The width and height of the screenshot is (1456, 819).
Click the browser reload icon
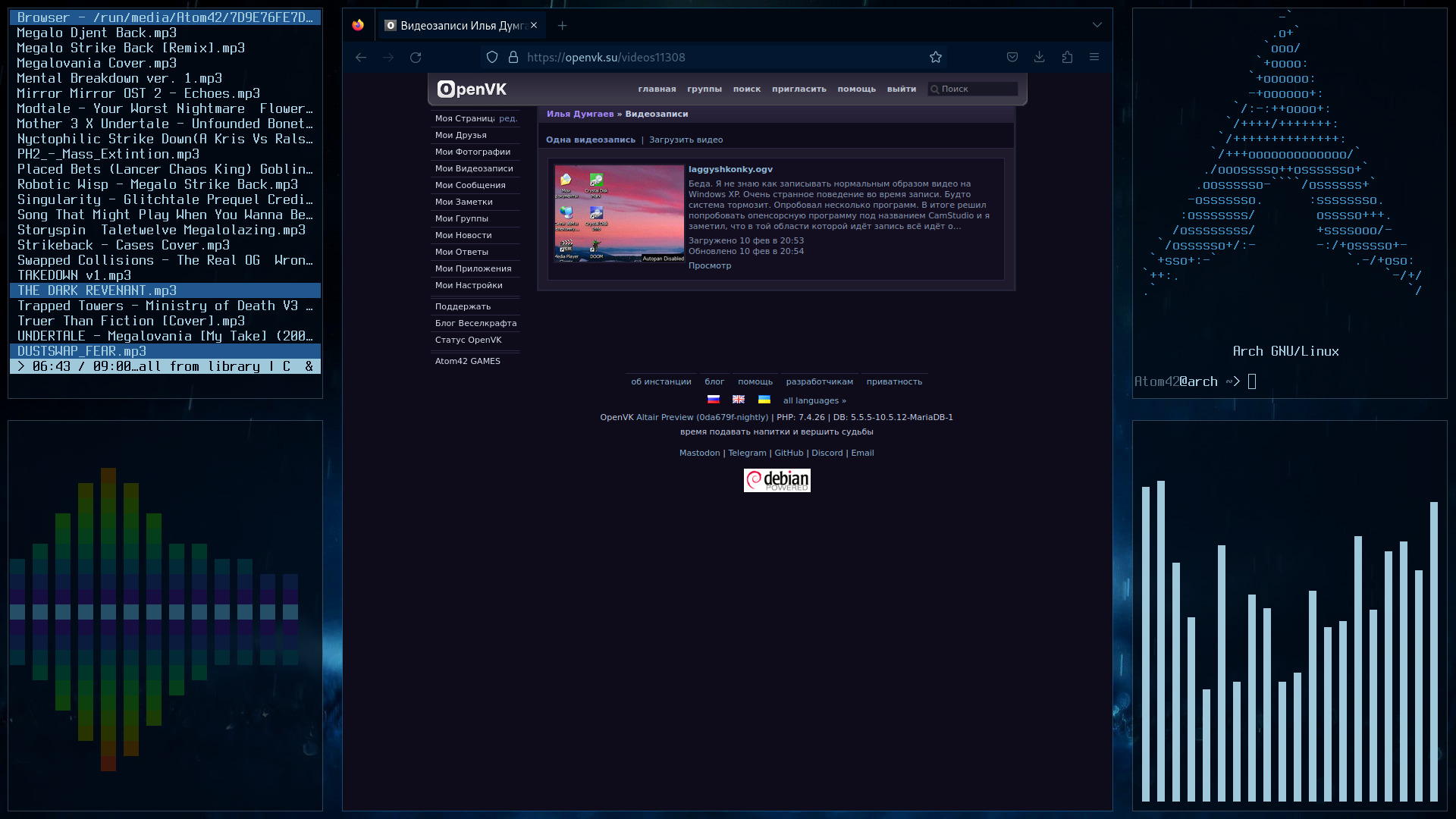pyautogui.click(x=416, y=58)
